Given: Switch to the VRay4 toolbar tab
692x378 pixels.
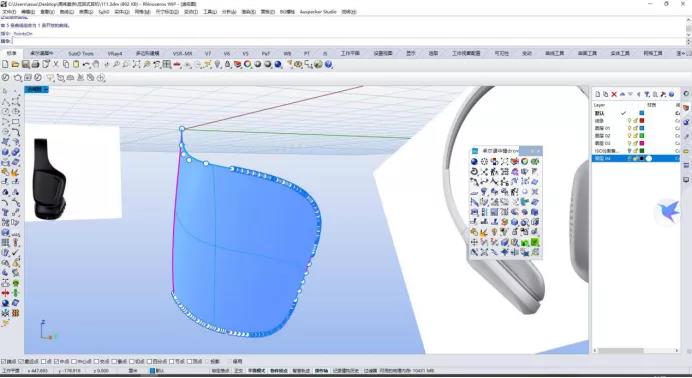Looking at the screenshot, I should pos(115,53).
